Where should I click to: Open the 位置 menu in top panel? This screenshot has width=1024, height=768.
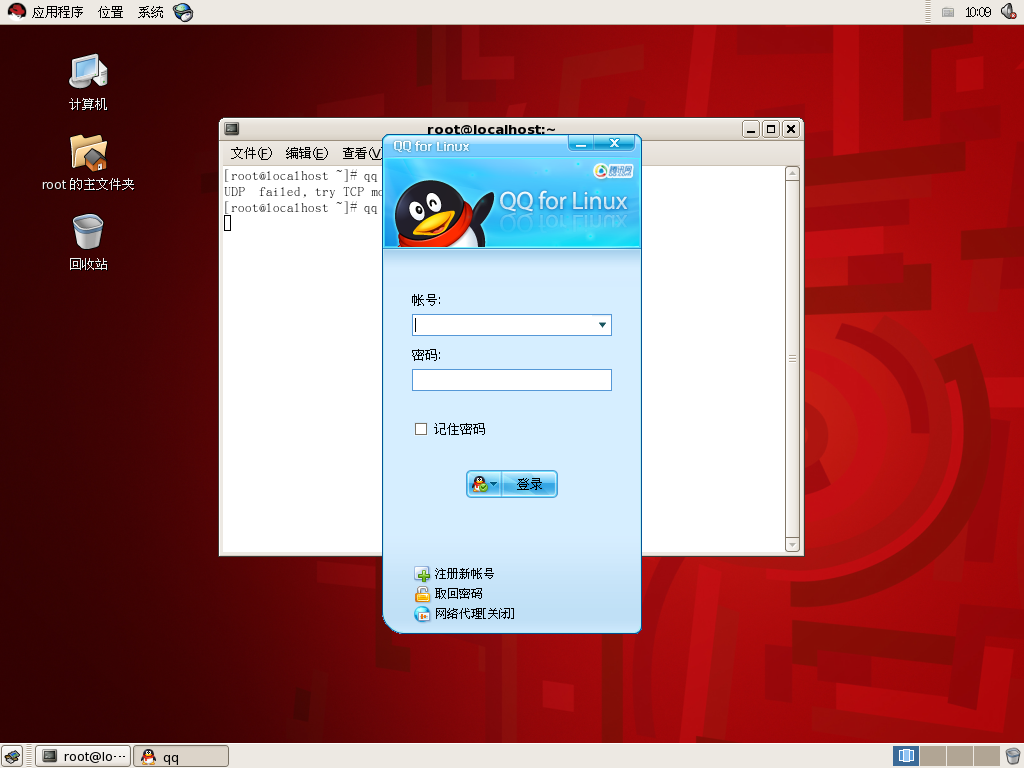(110, 12)
